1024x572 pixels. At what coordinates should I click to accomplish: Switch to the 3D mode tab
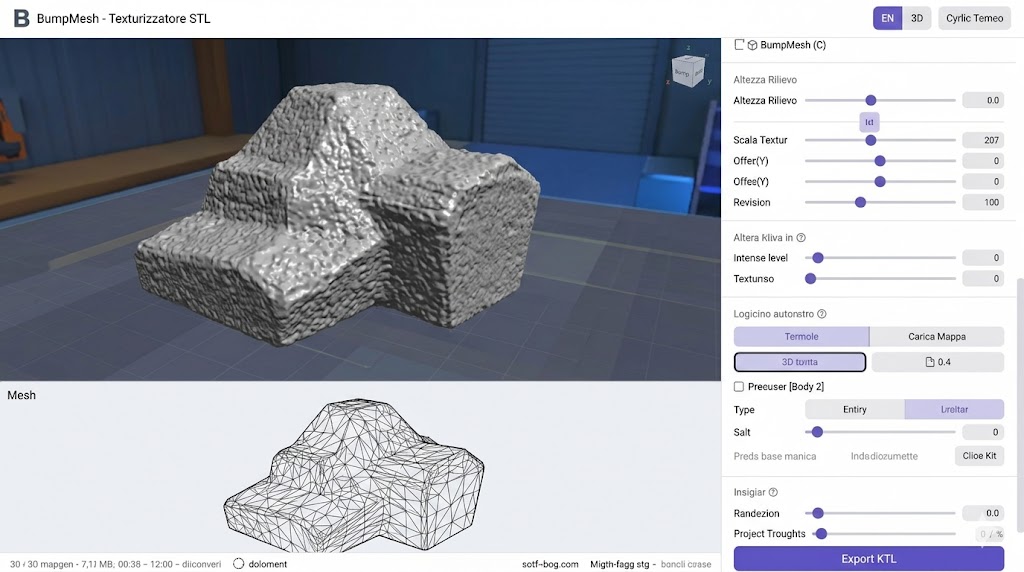(x=916, y=18)
